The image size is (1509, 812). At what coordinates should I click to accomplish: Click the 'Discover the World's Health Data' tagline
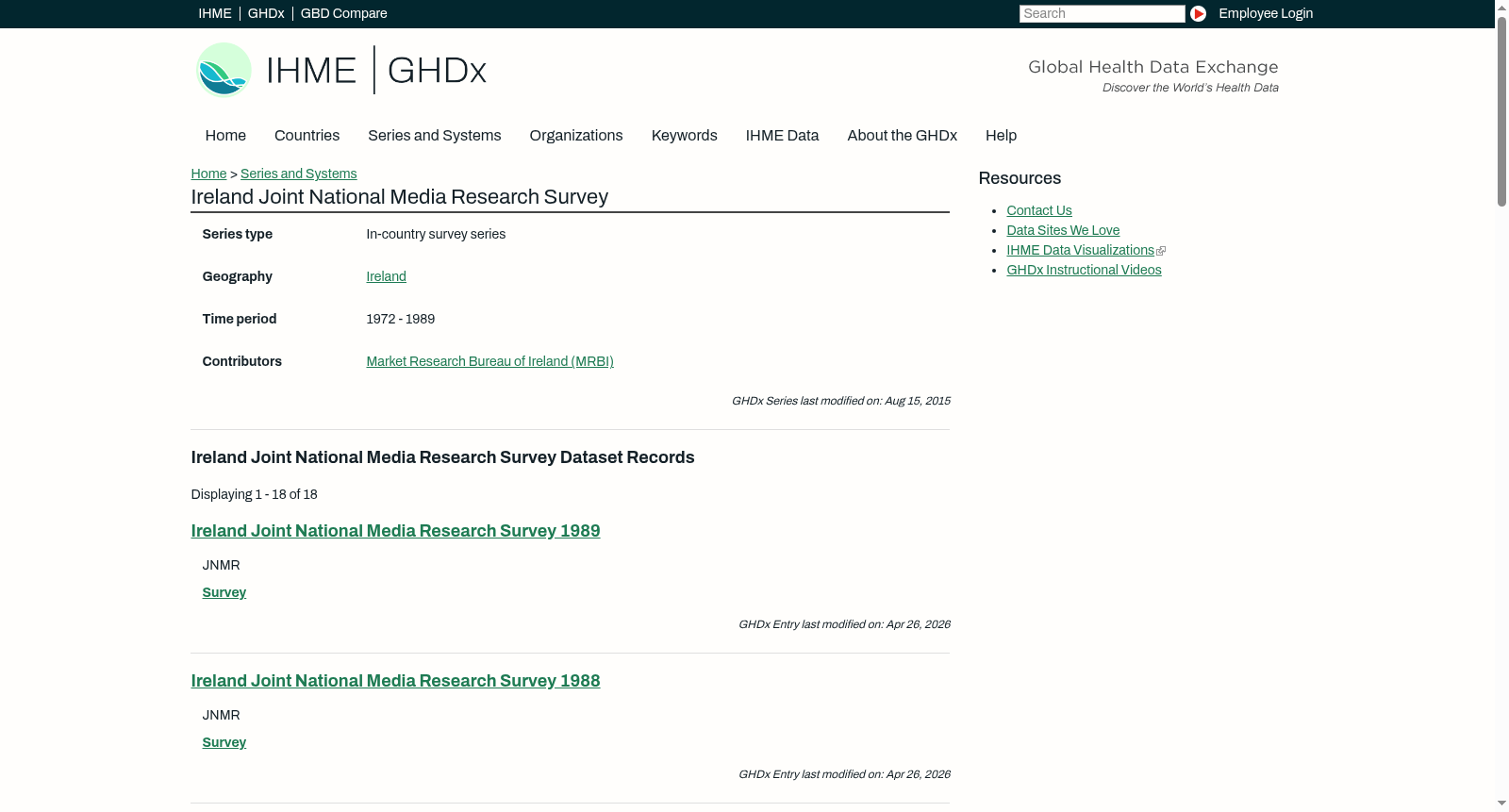click(1190, 88)
